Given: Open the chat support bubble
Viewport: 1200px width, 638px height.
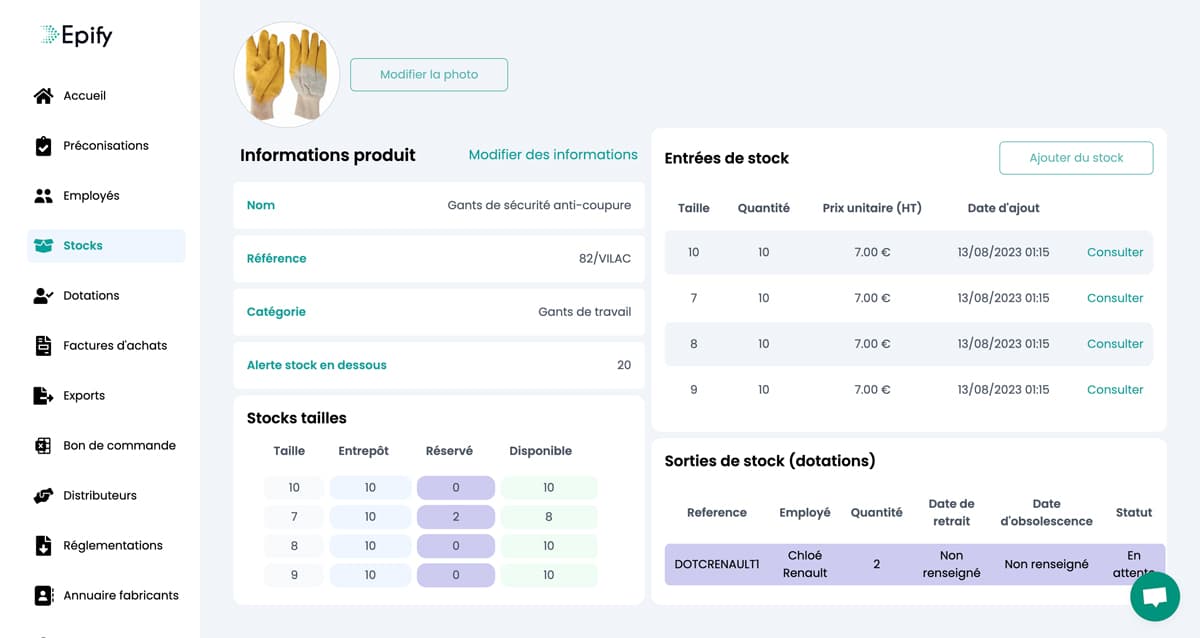Looking at the screenshot, I should point(1154,597).
